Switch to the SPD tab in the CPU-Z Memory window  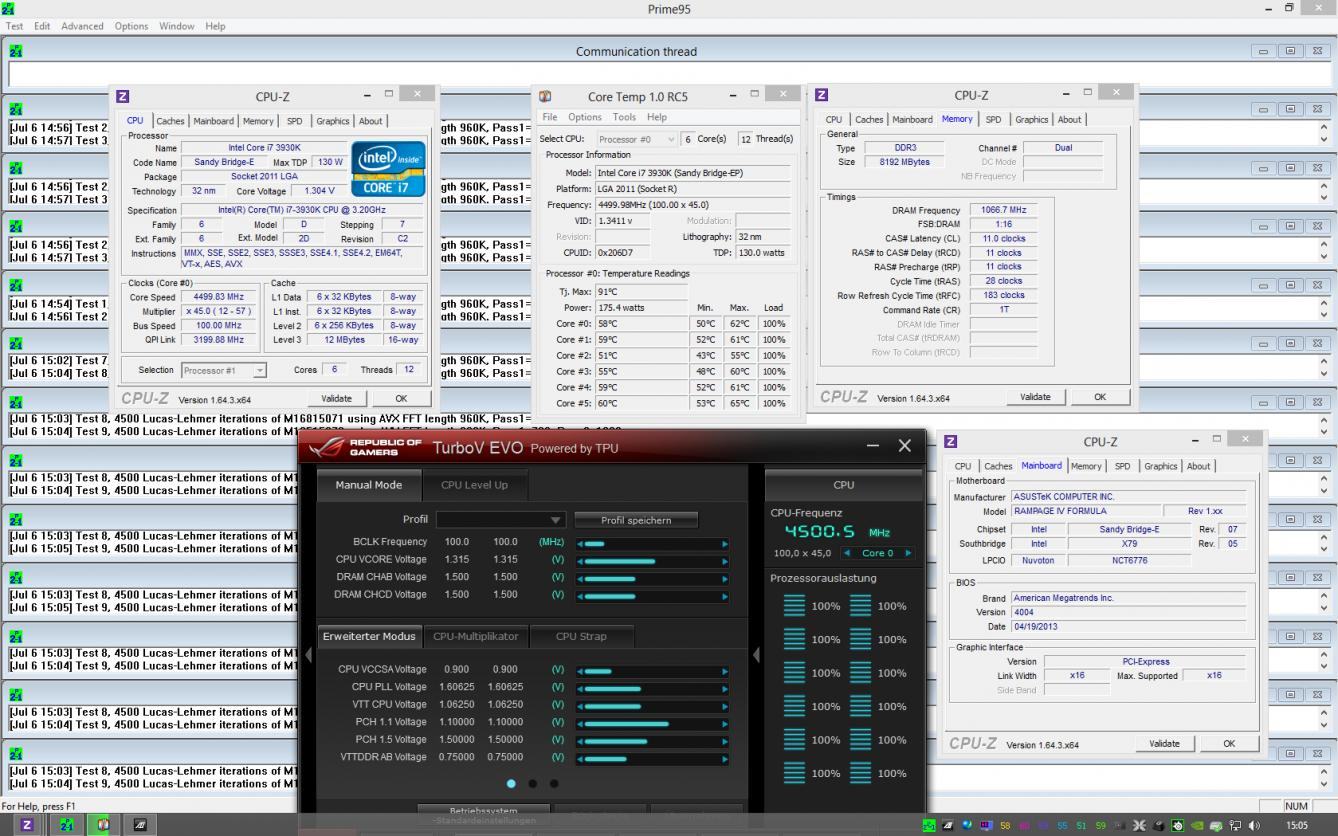[x=993, y=119]
